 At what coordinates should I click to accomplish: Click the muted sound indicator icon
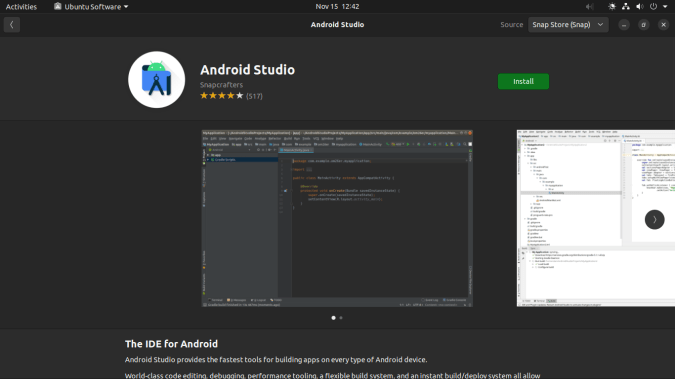[x=589, y=6]
